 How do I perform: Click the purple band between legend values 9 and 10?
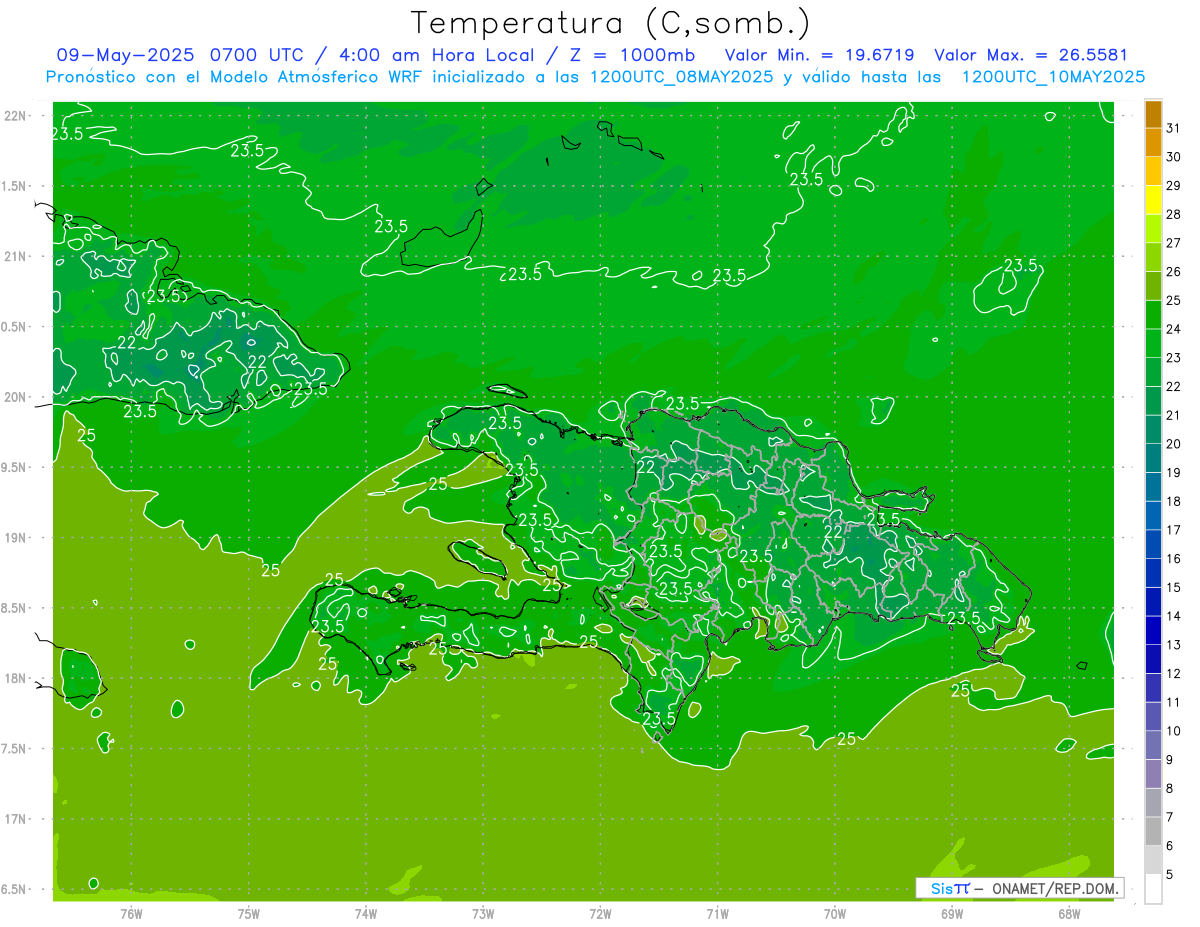point(1153,745)
